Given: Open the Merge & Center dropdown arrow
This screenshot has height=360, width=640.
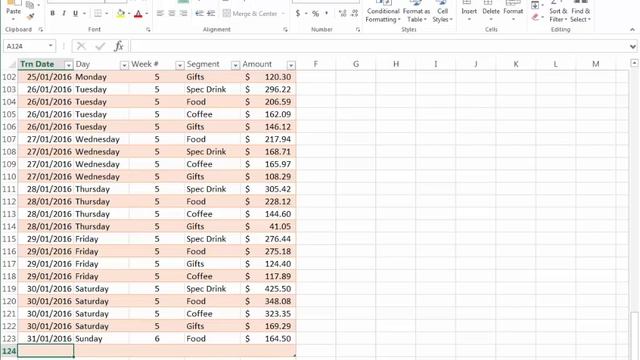Looking at the screenshot, I should (283, 13).
